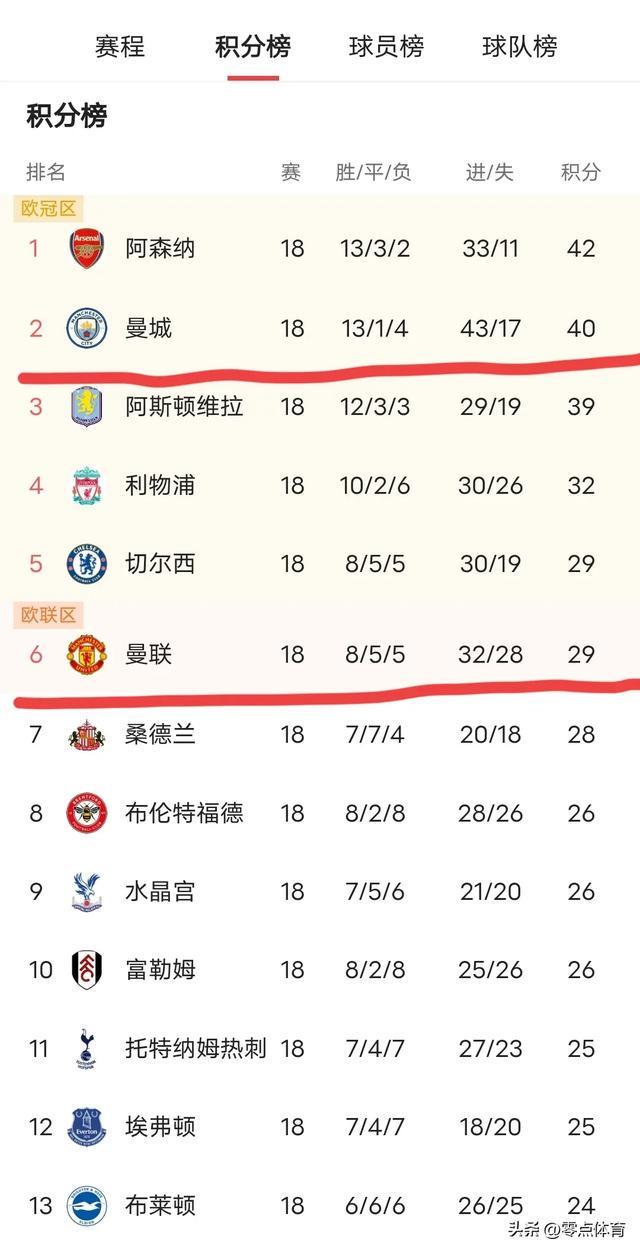Select Brentford's bee logo icon

pyautogui.click(x=88, y=813)
